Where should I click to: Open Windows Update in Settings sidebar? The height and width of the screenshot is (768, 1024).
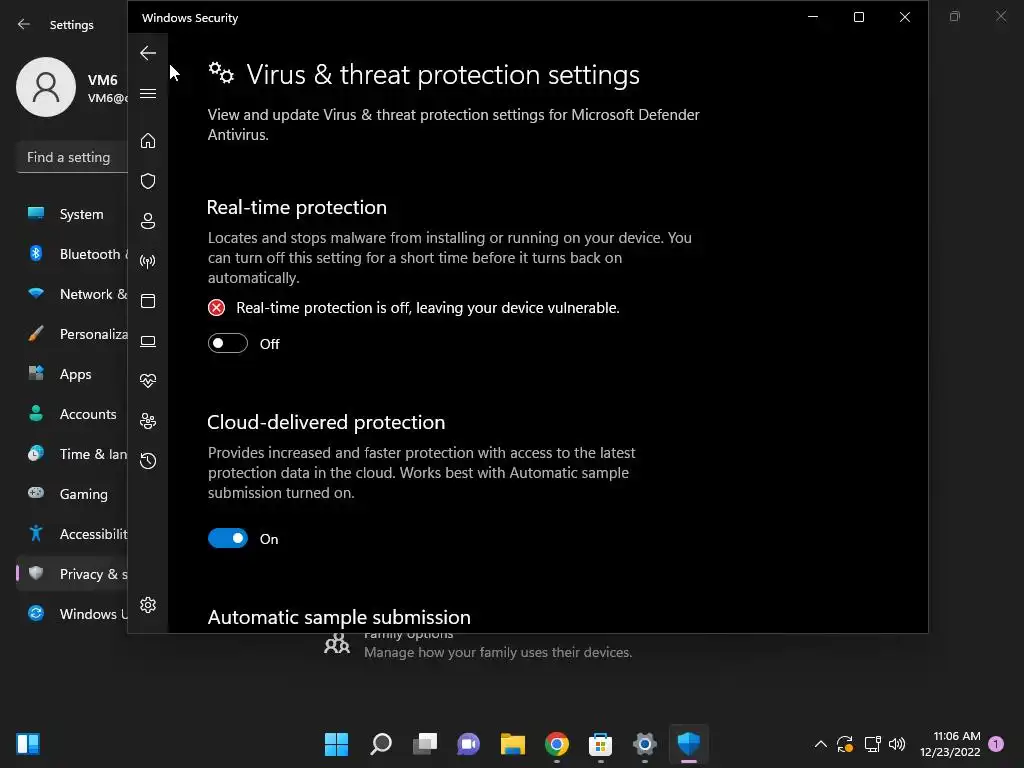tap(72, 614)
